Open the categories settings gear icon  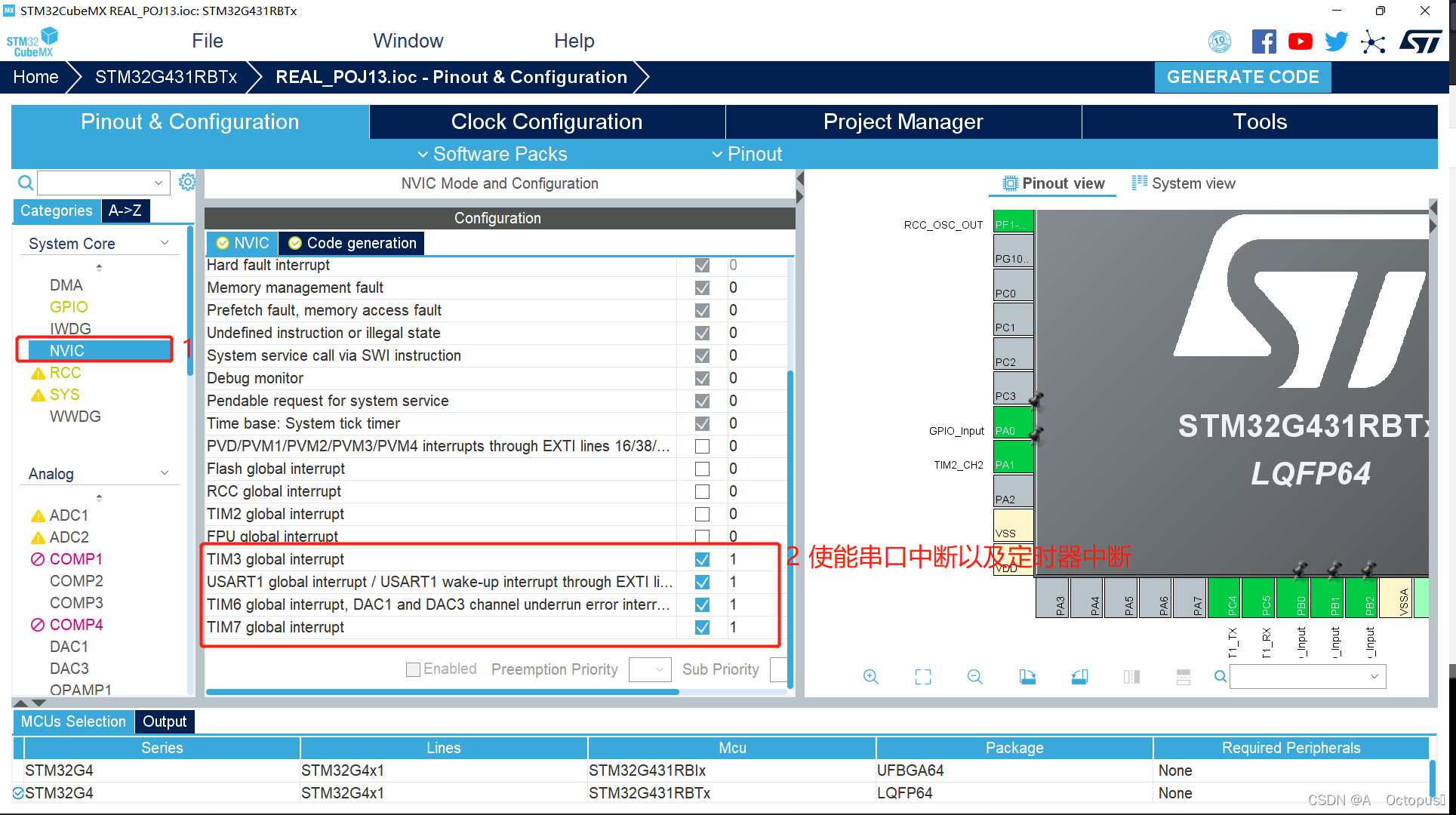point(187,182)
